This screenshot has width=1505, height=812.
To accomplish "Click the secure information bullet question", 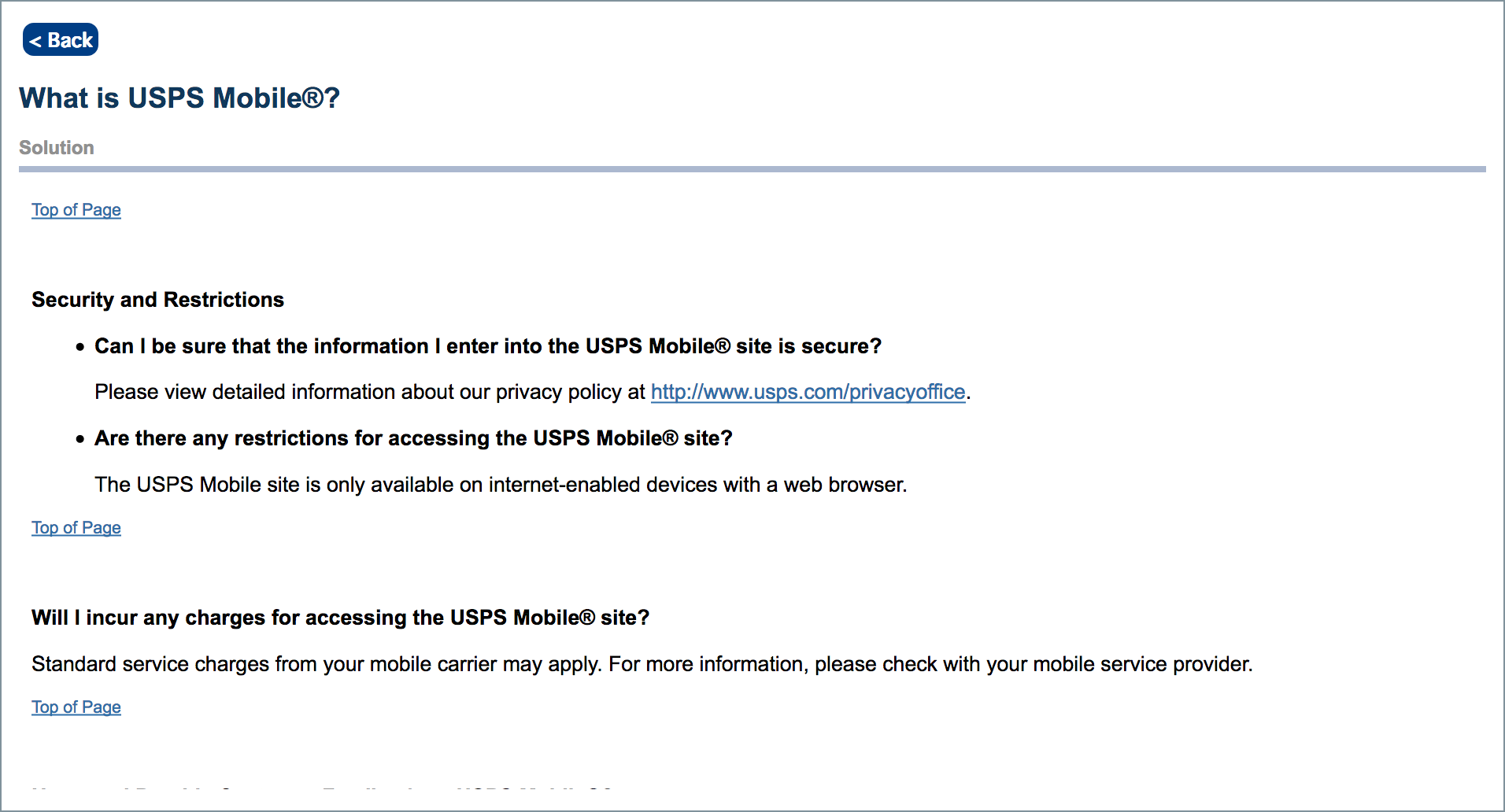I will (487, 345).
